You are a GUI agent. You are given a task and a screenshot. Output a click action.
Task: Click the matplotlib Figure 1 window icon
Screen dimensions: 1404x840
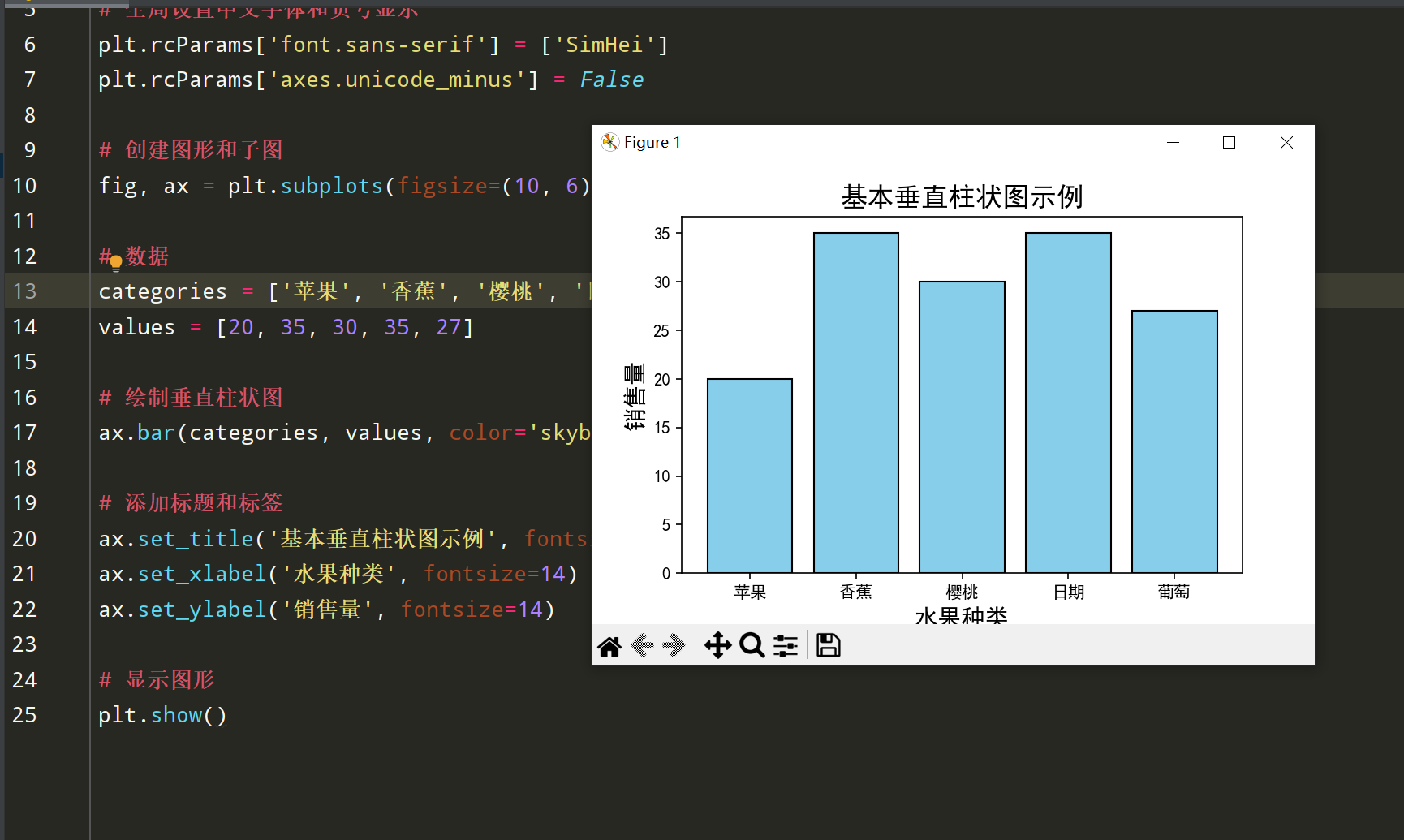(610, 143)
